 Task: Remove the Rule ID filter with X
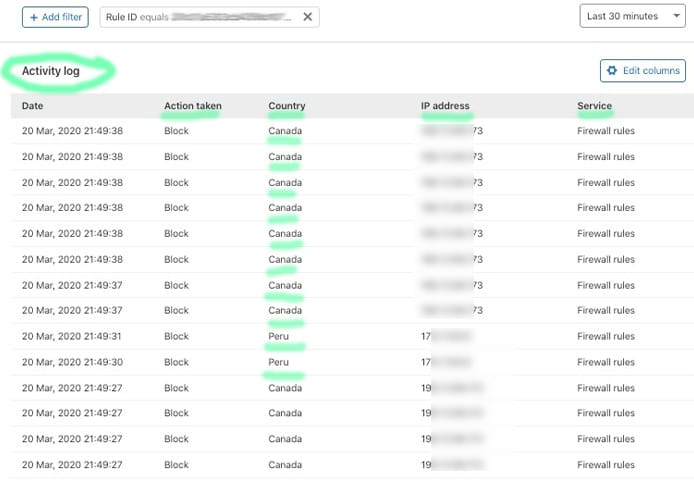coord(307,17)
